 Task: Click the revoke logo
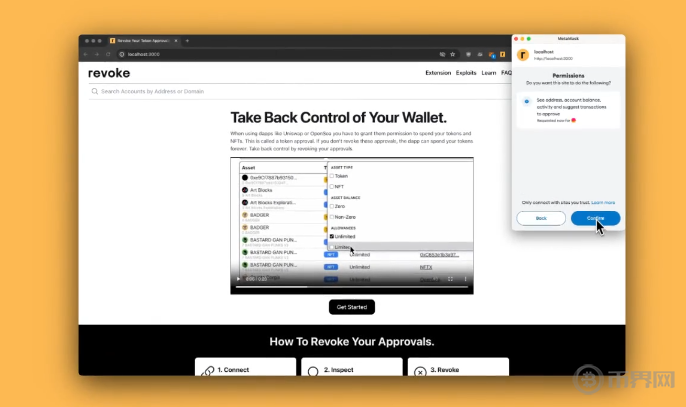point(109,73)
